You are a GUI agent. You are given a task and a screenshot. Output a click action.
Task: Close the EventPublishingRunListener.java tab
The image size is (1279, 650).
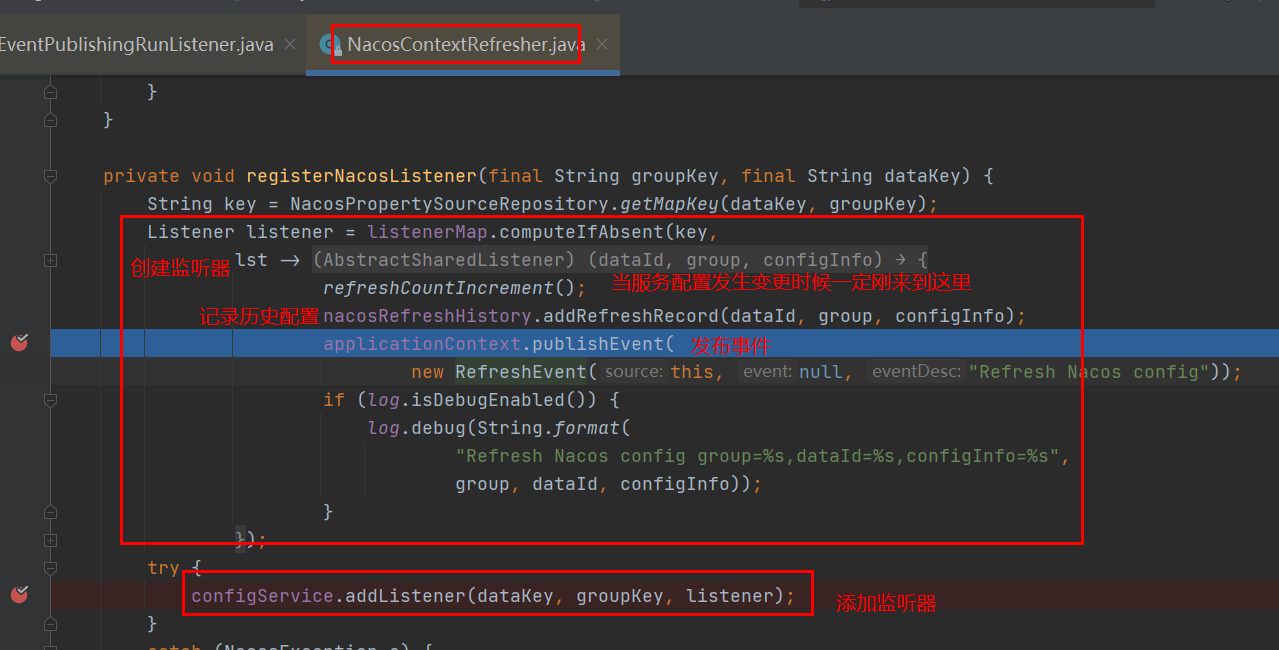(x=290, y=45)
